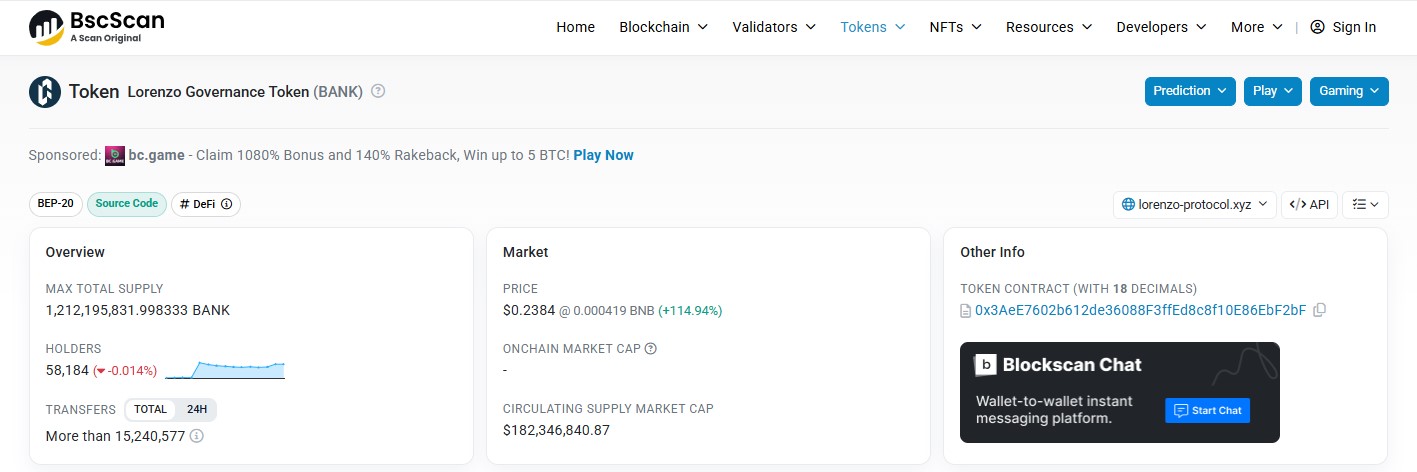Viewport: 1417px width, 472px height.
Task: Copy the token contract address
Action: click(x=1319, y=310)
